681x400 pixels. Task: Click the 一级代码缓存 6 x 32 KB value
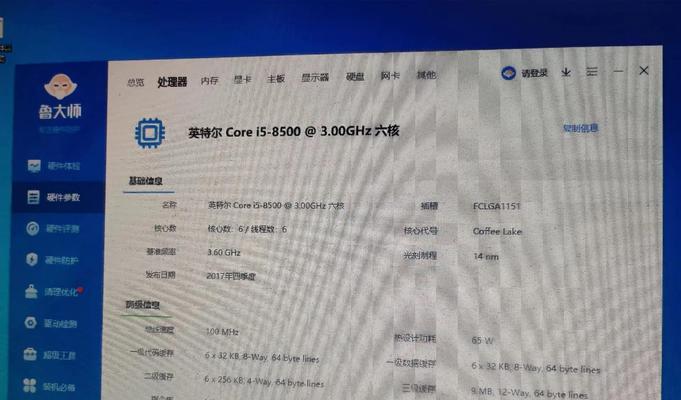pyautogui.click(x=262, y=357)
